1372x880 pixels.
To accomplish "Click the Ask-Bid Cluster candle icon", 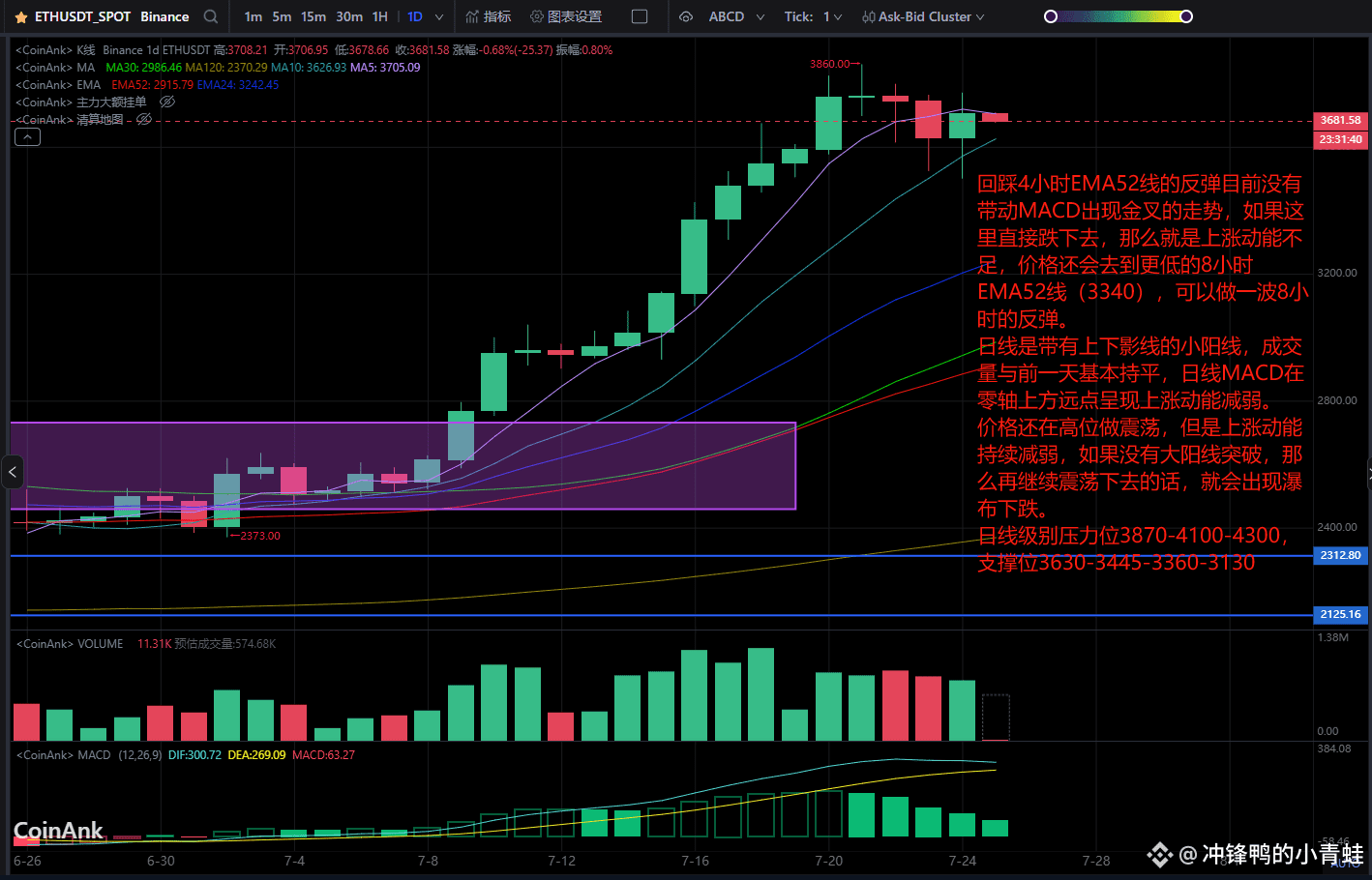I will pos(868,16).
